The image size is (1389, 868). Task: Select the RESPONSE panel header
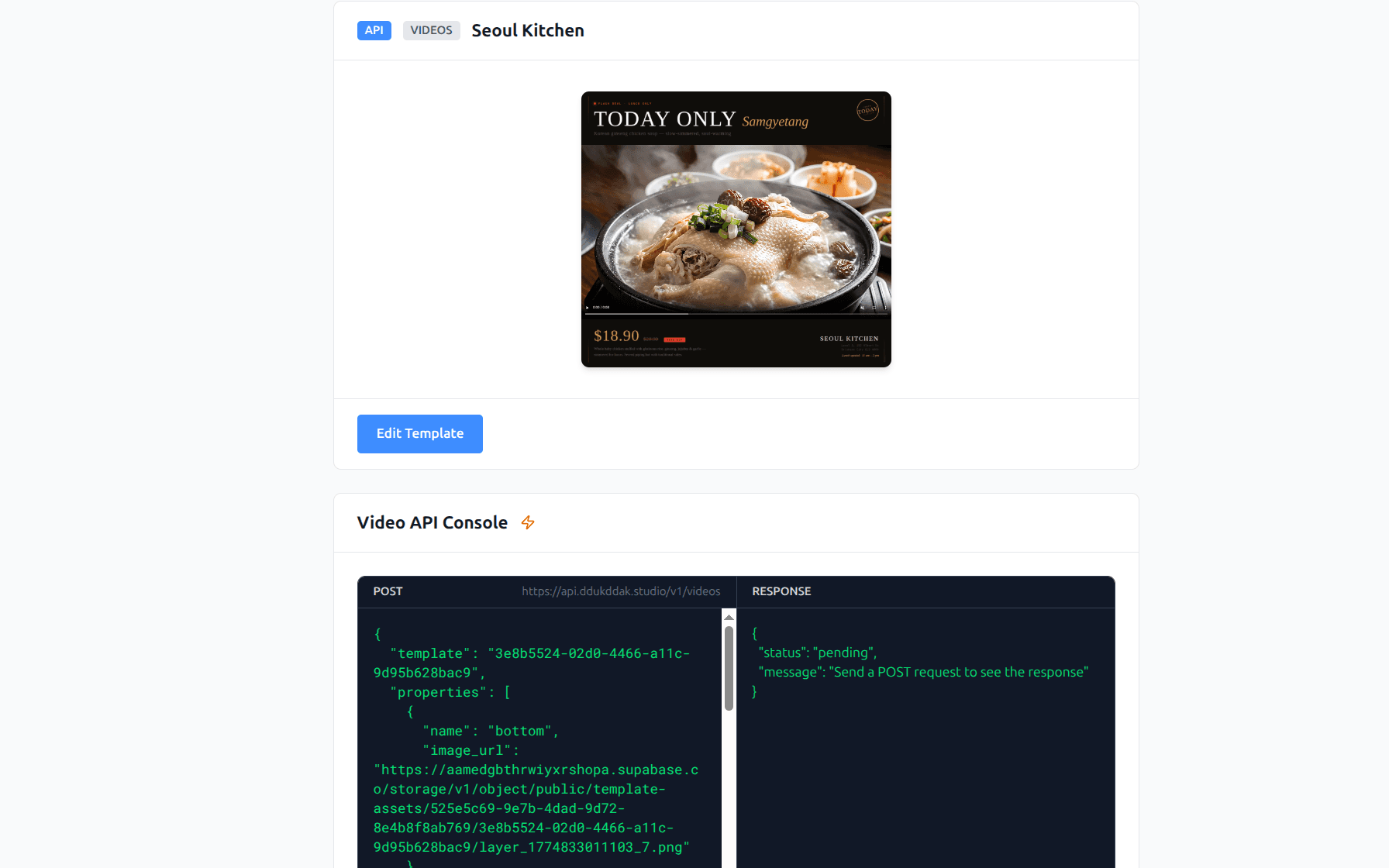click(x=781, y=591)
